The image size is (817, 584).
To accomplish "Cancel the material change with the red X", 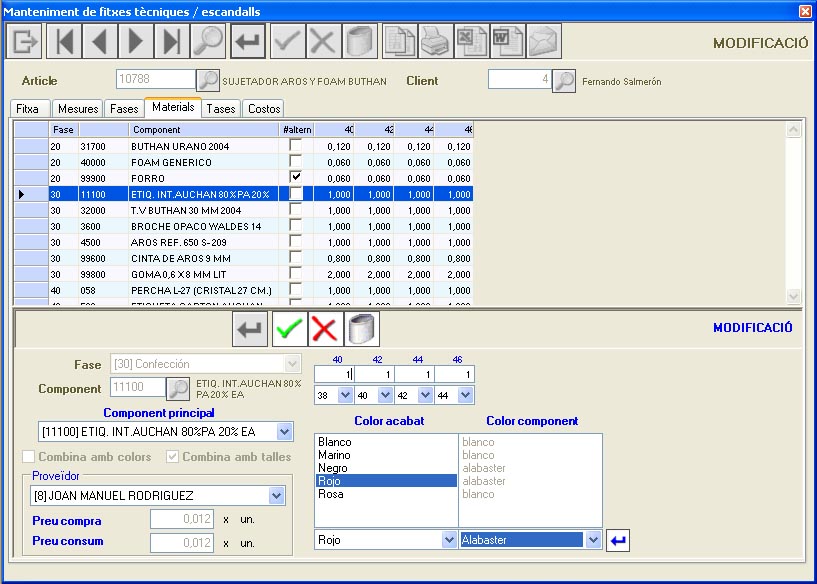I will pos(325,329).
